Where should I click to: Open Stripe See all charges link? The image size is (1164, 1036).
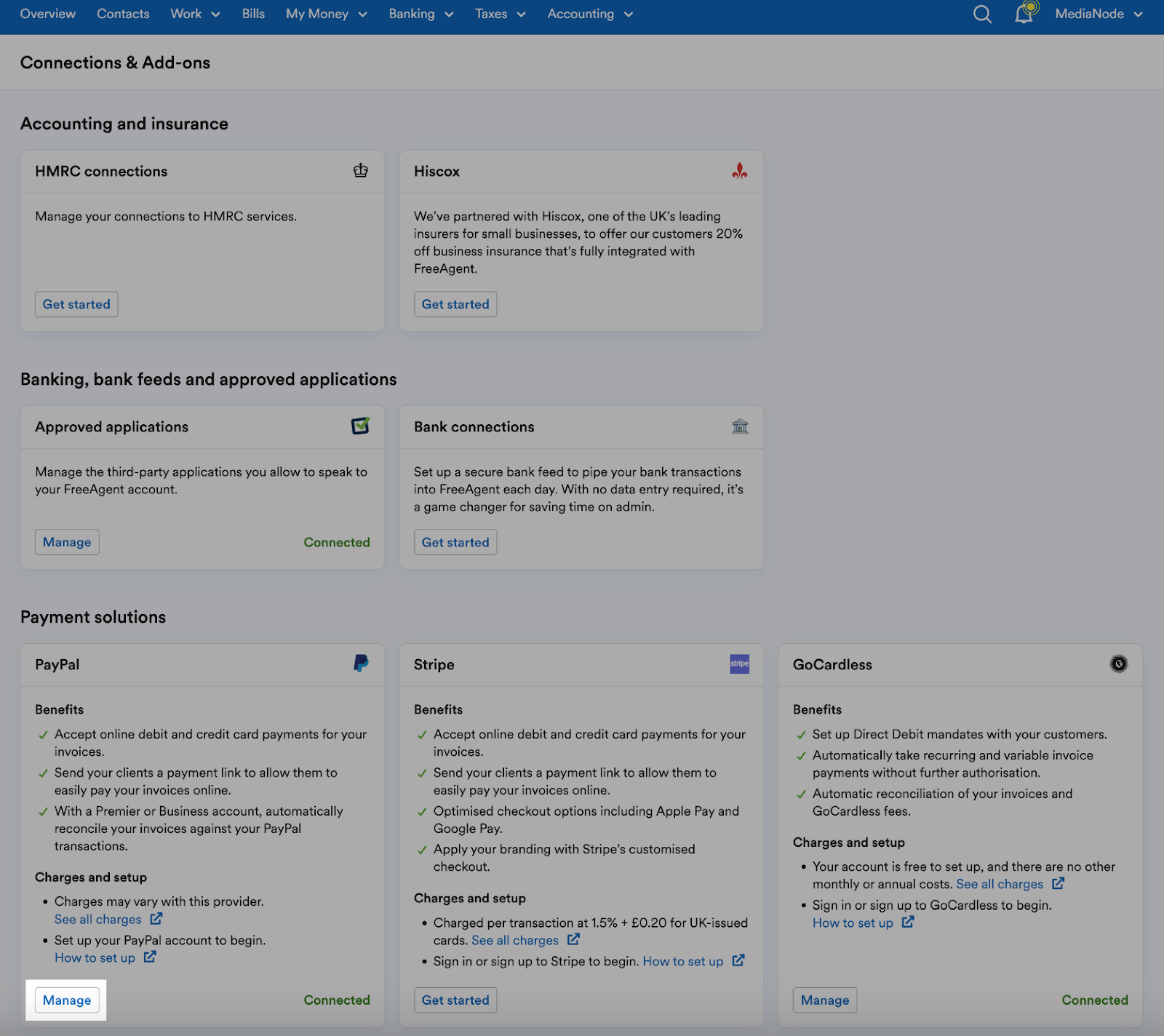515,940
